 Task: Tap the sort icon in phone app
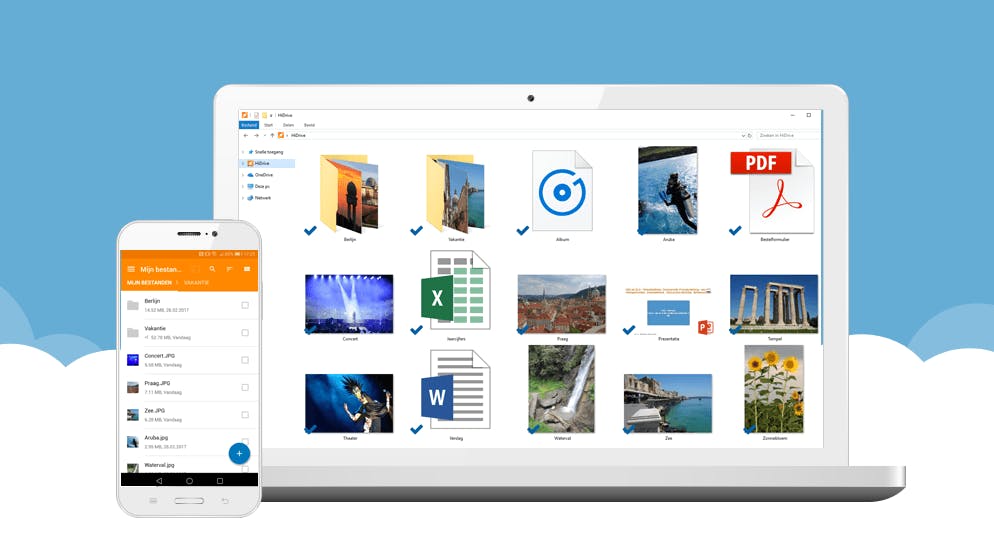coord(229,269)
